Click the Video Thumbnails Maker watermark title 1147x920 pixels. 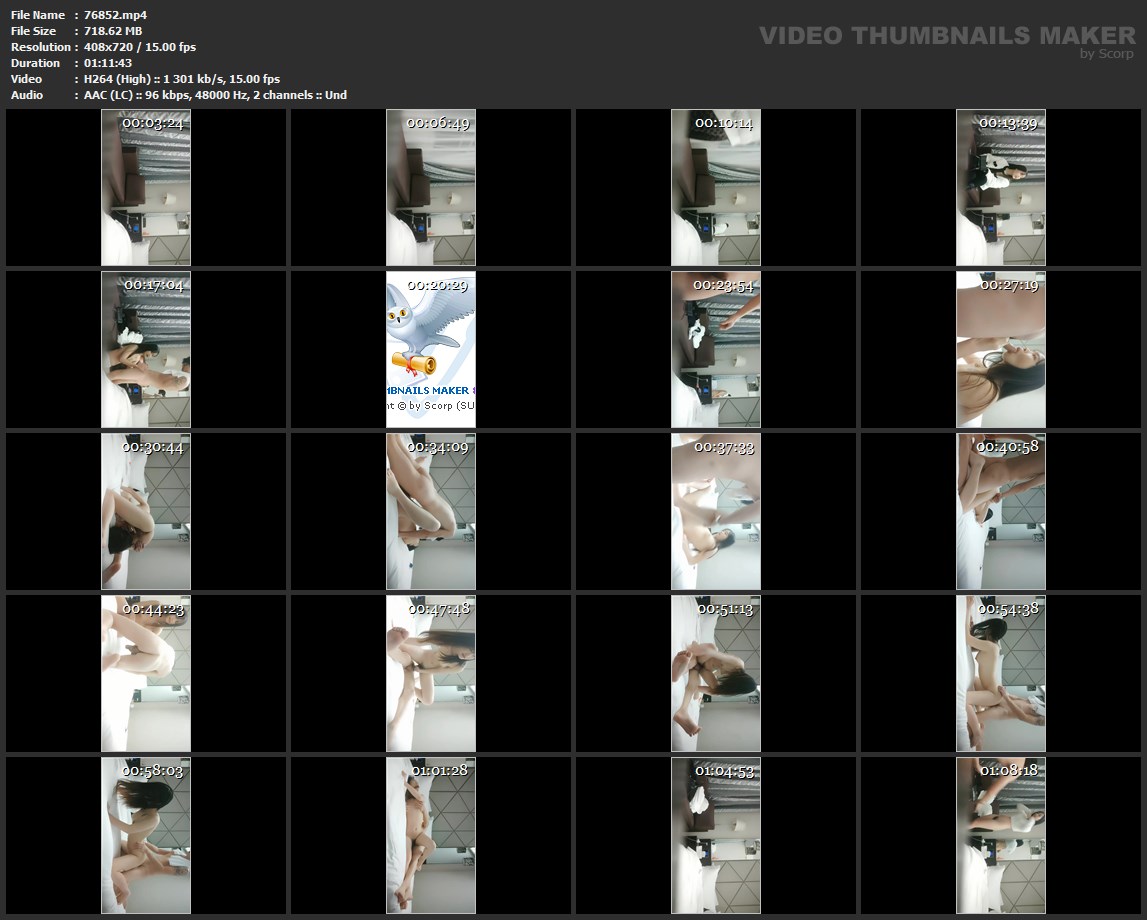tap(946, 36)
